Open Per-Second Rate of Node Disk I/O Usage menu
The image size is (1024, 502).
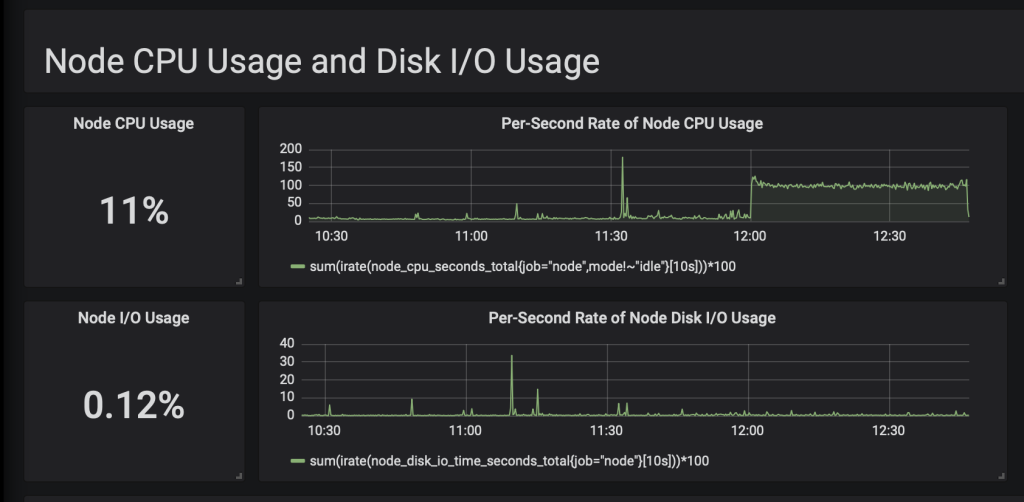pos(631,318)
